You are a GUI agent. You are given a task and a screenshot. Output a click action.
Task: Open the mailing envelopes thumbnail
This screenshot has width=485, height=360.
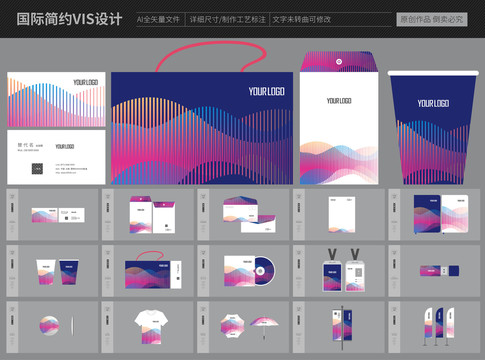[x=243, y=215]
